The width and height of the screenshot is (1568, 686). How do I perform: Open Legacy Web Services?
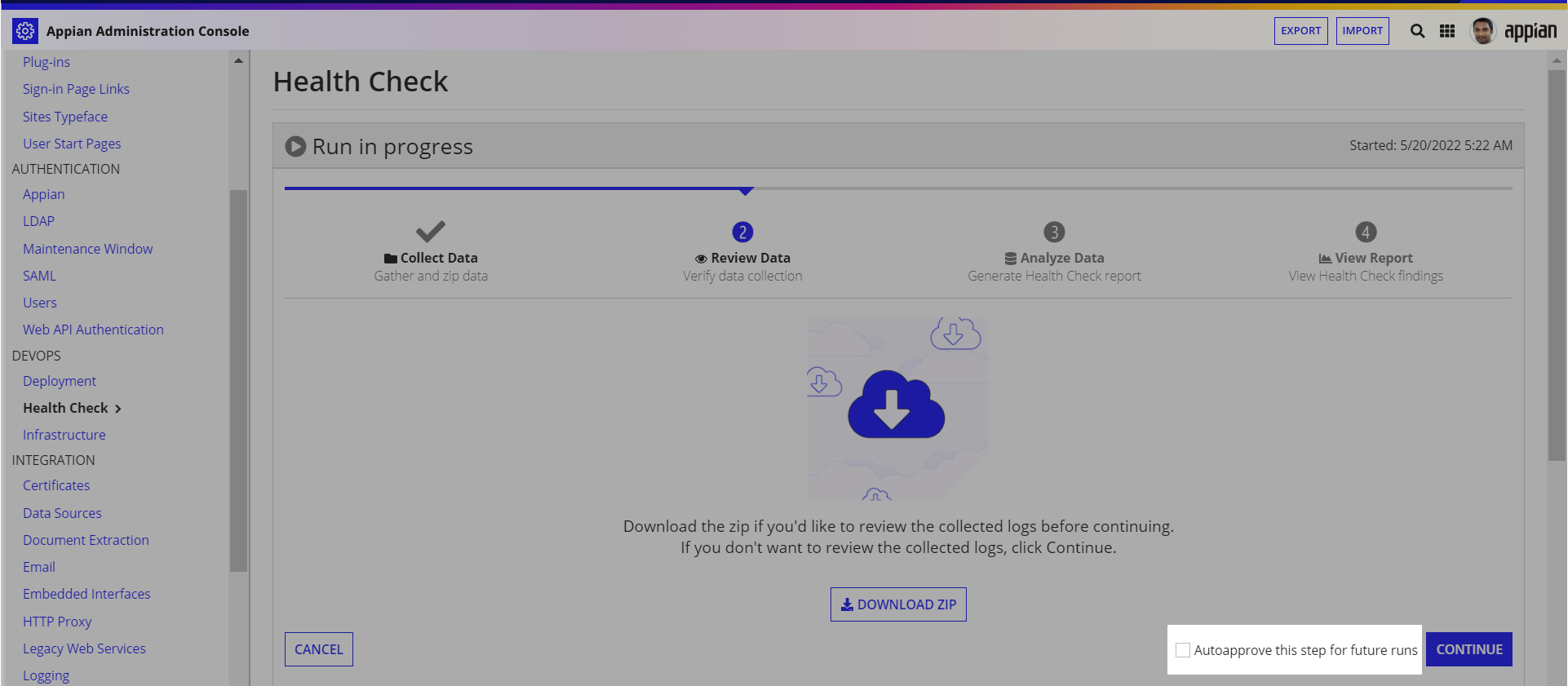[84, 648]
